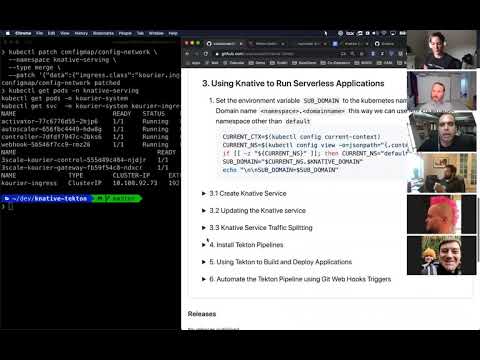Expand 6. Automate the Tekton Pipeline section
480x360 pixels.
297,279
